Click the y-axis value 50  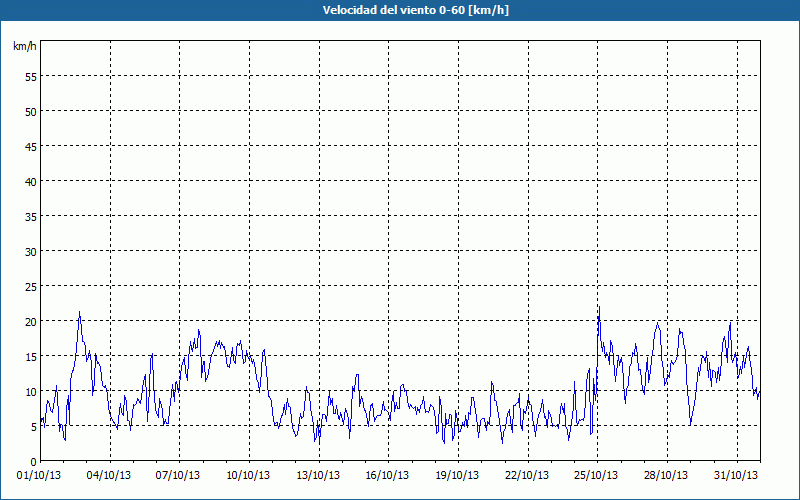click(x=31, y=112)
